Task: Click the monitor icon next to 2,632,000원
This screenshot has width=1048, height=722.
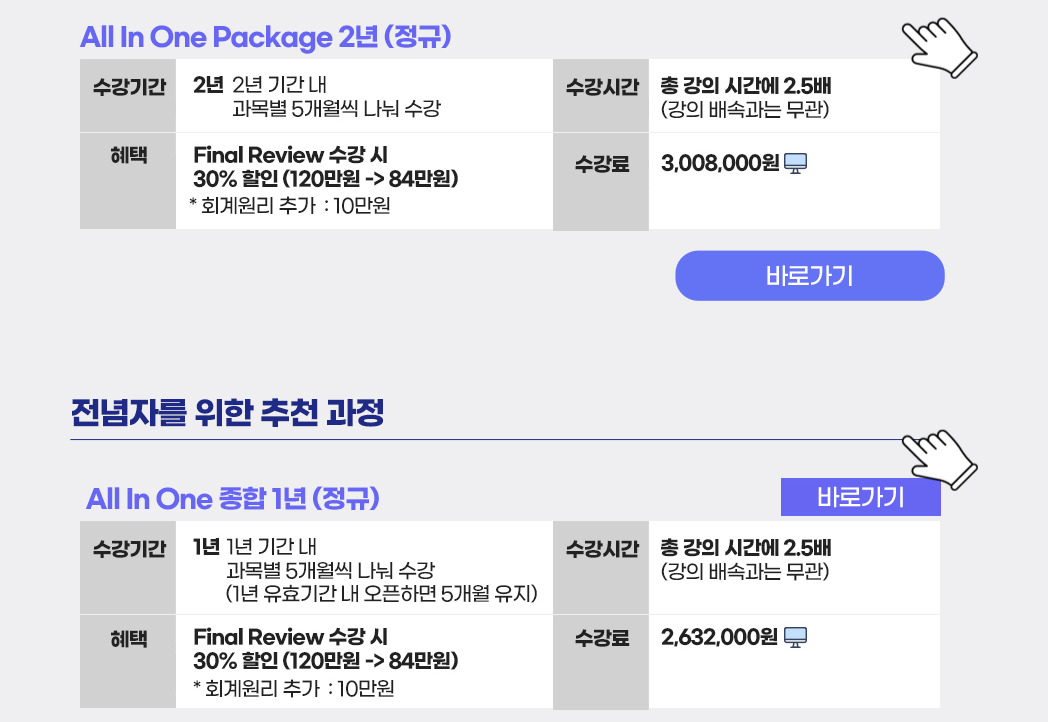Action: point(795,637)
